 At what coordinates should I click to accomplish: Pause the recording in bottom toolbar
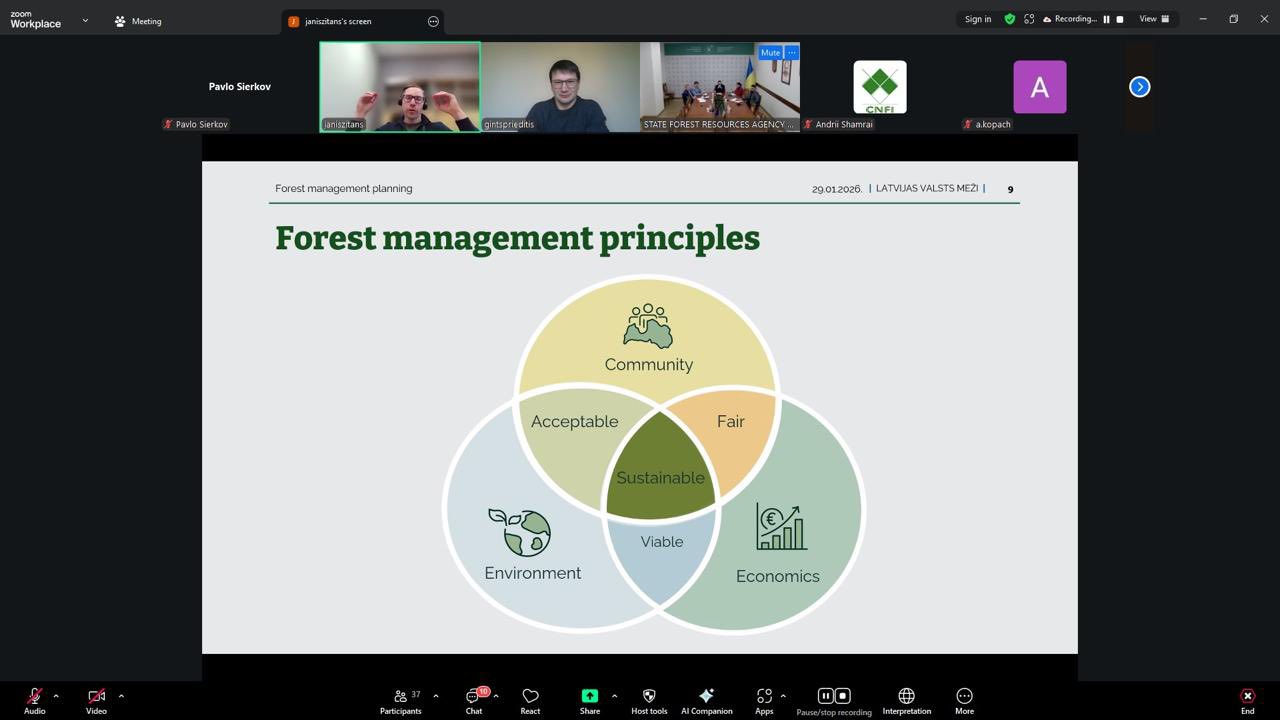825,696
